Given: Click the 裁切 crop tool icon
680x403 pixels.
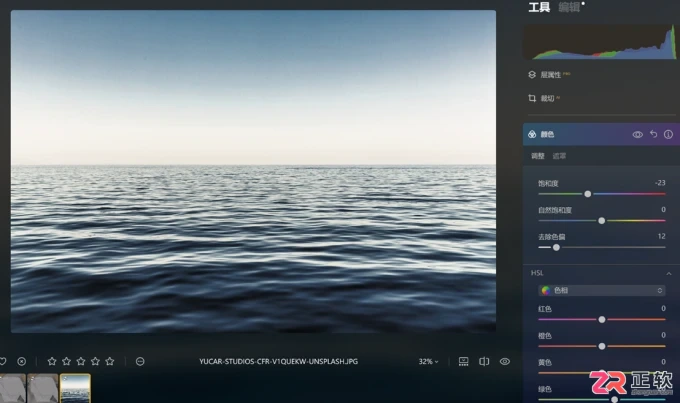Looking at the screenshot, I should (x=532, y=98).
